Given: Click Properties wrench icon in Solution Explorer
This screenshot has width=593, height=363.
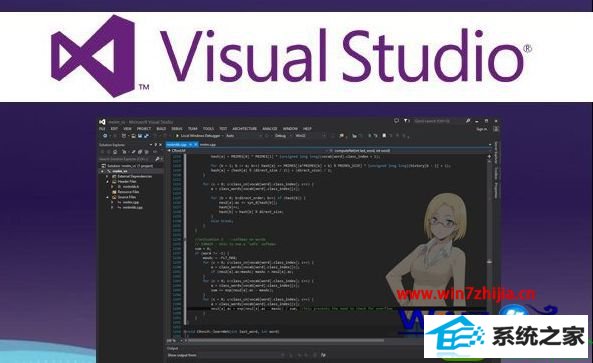Looking at the screenshot, I should tap(133, 152).
